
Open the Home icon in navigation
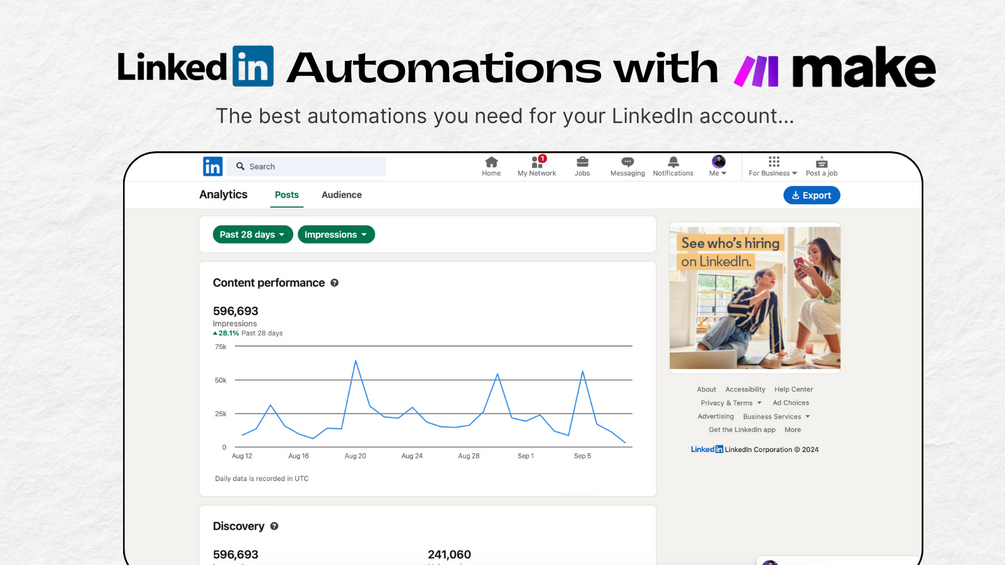(491, 162)
